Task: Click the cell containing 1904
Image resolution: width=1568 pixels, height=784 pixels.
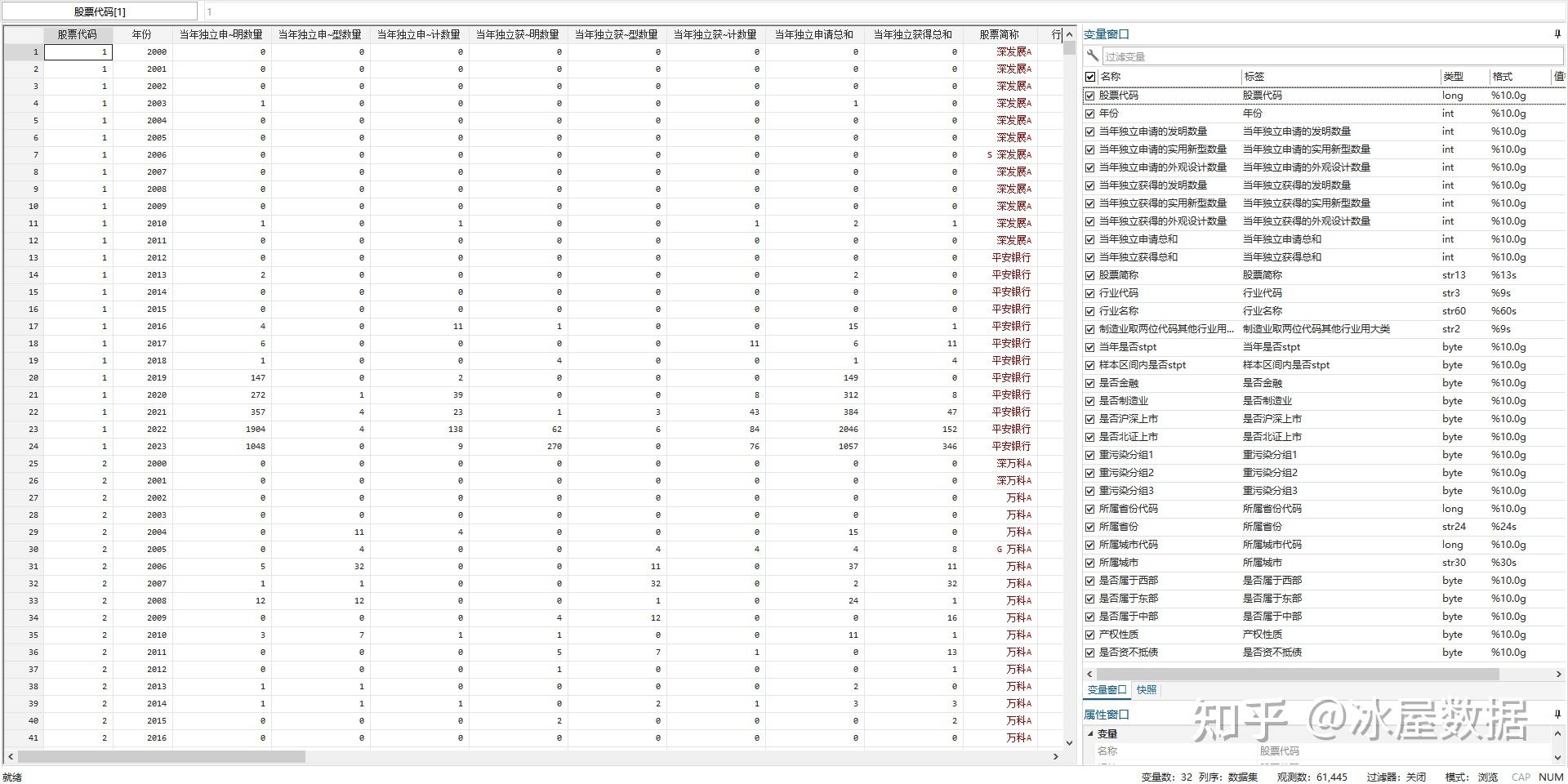Action: click(221, 430)
